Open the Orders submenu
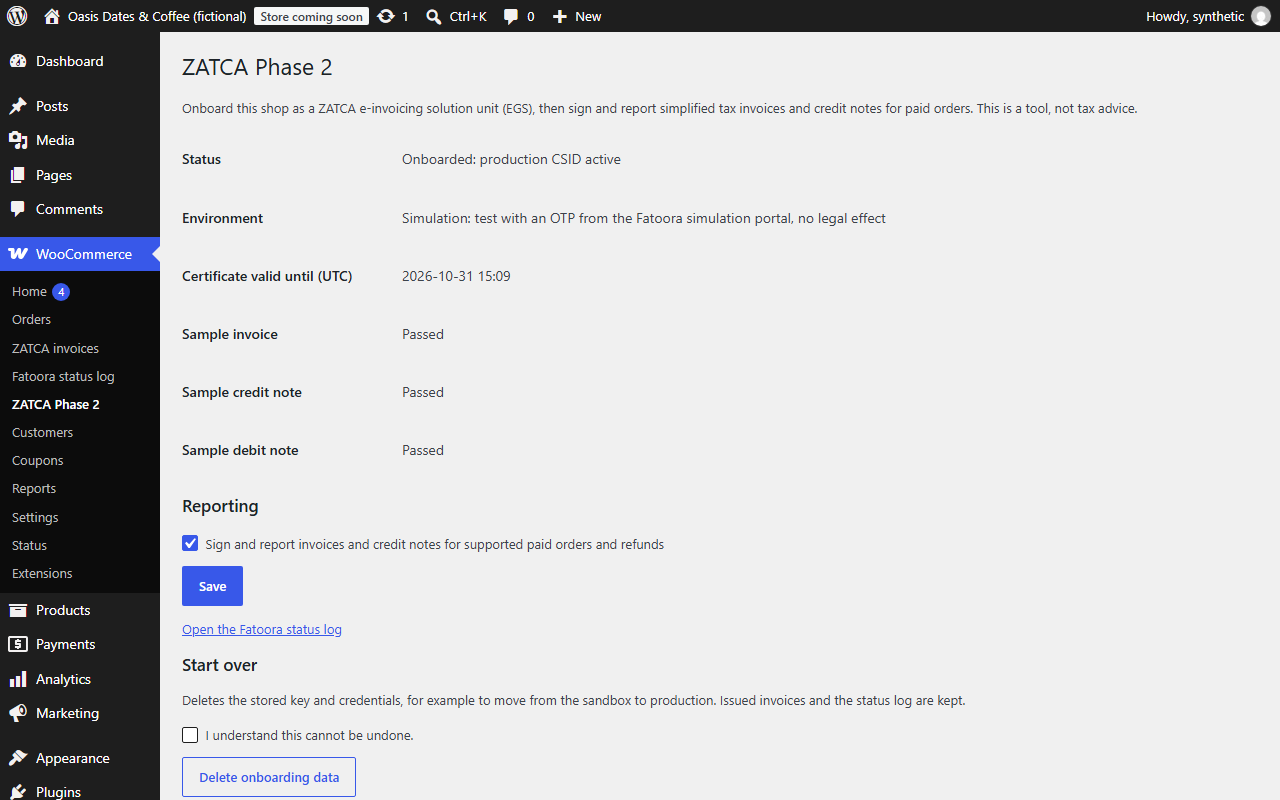This screenshot has width=1280, height=800. pos(80,319)
